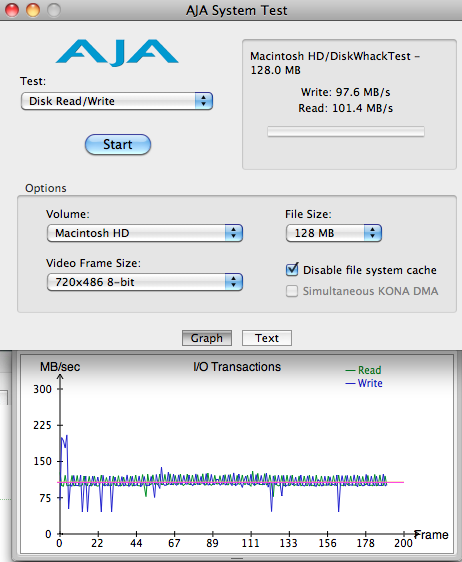Click the 75 value on the vertical axis

pyautogui.click(x=46, y=498)
